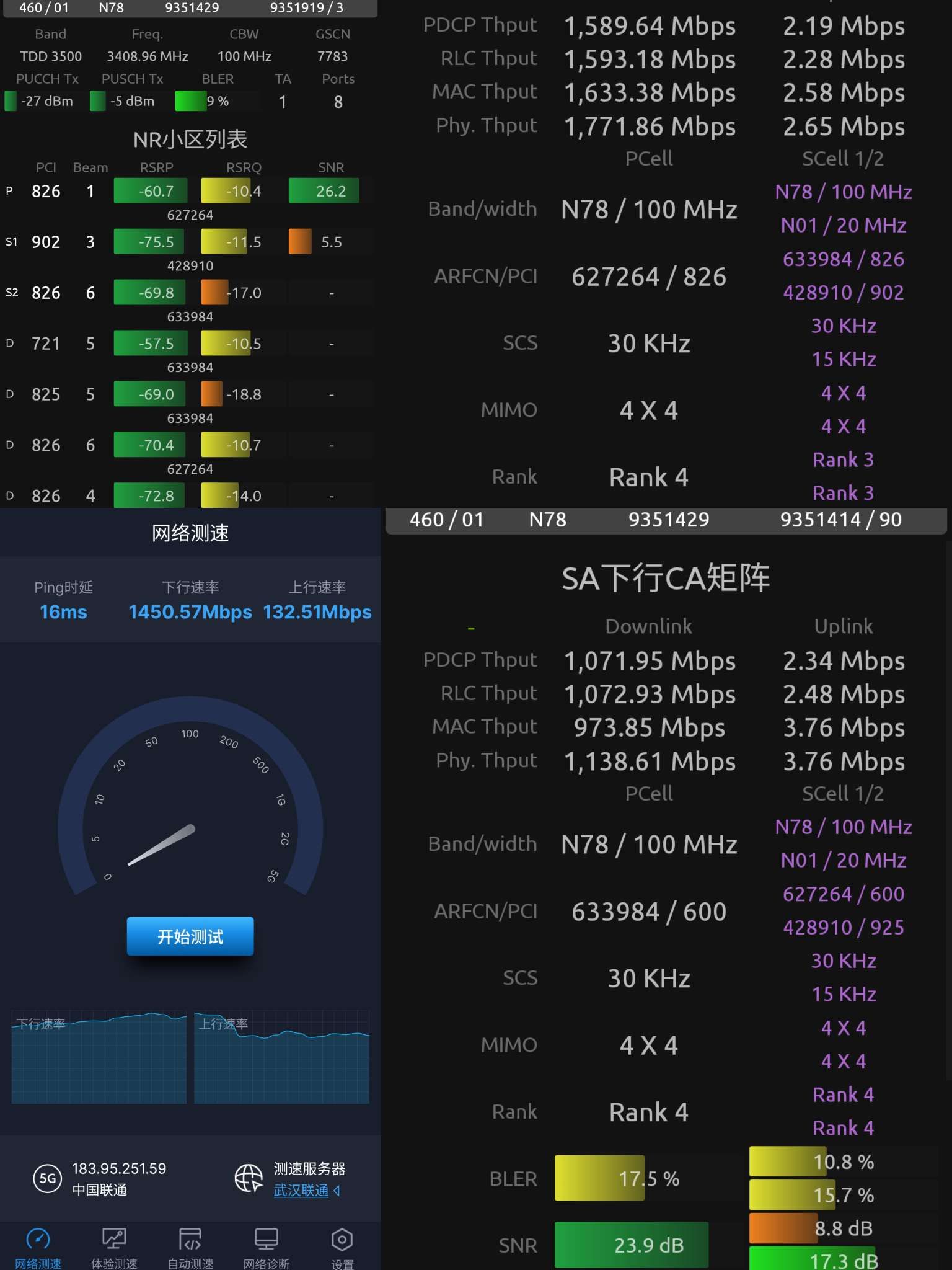The width and height of the screenshot is (952, 1270).
Task: Click the orange RSRQ bar -17.0
Action: [x=215, y=293]
